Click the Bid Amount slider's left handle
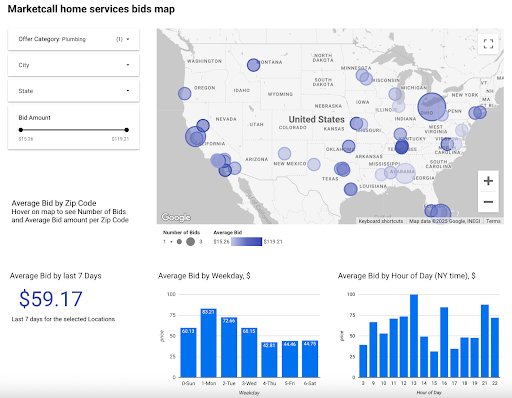This screenshot has width=512, height=398. 21,130
